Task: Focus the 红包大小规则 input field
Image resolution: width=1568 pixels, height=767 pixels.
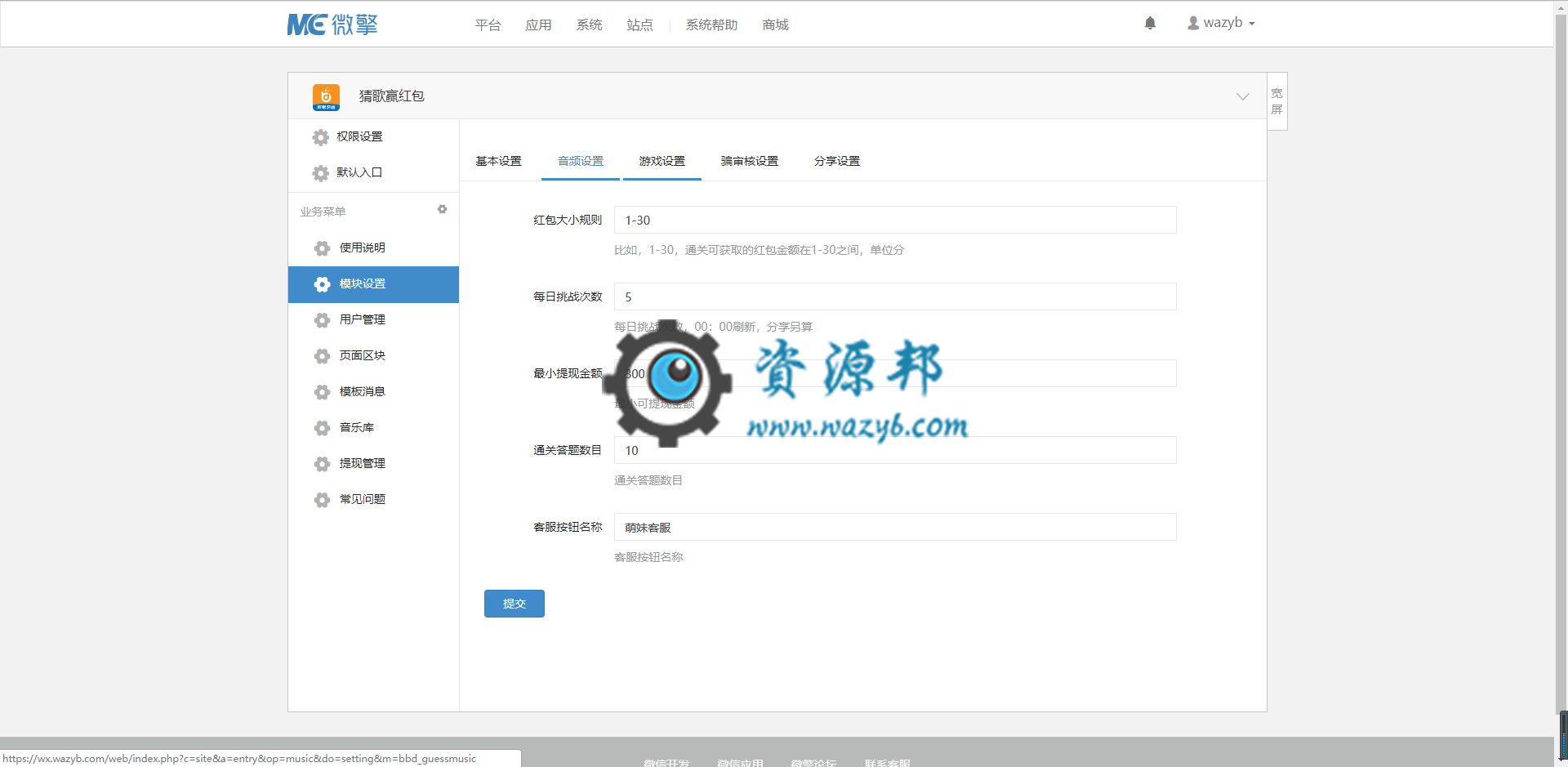Action: (x=895, y=220)
